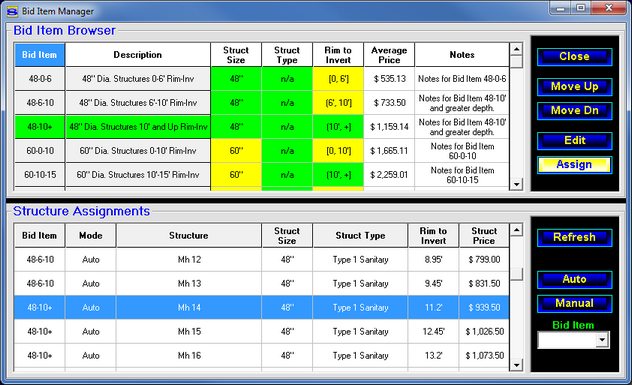Click the Bid Item combo box field
The image size is (632, 385).
[573, 340]
